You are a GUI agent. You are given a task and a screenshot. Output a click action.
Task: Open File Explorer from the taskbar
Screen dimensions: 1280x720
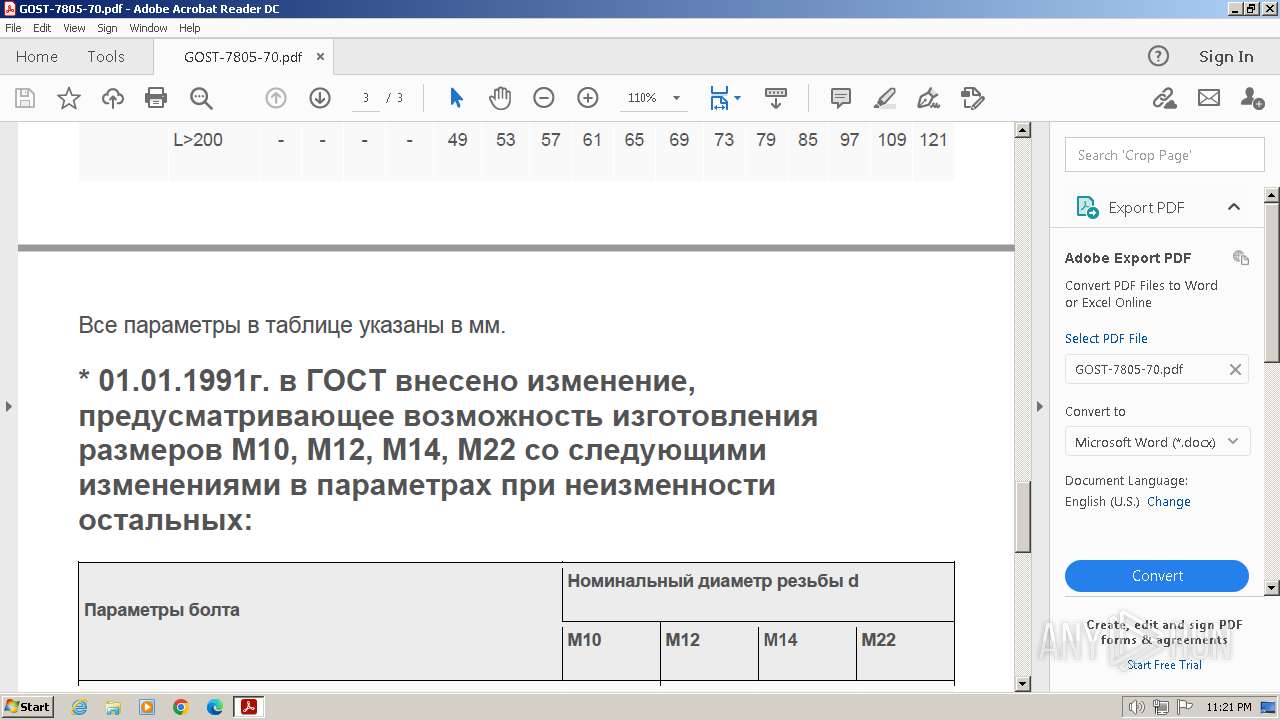point(113,707)
